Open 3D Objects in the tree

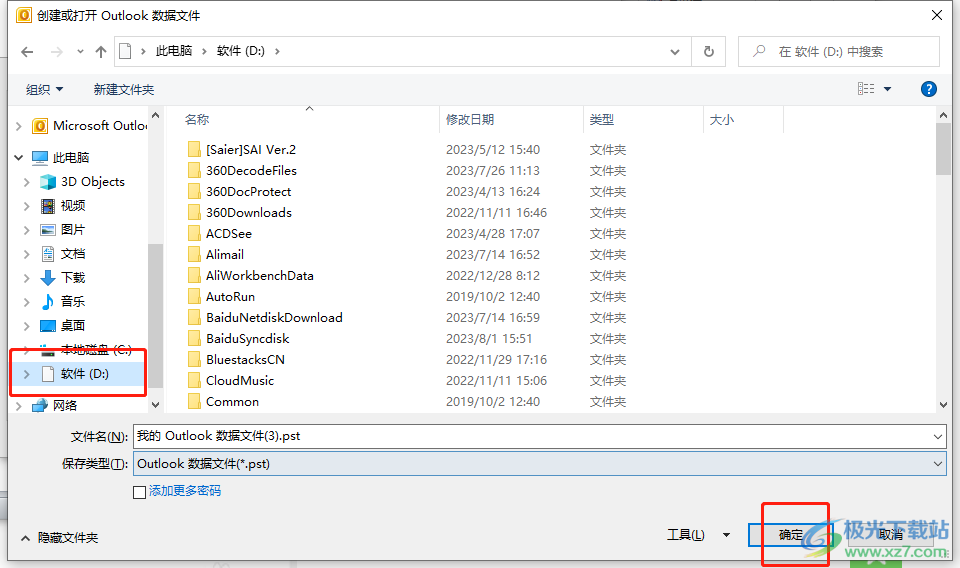tap(82, 182)
